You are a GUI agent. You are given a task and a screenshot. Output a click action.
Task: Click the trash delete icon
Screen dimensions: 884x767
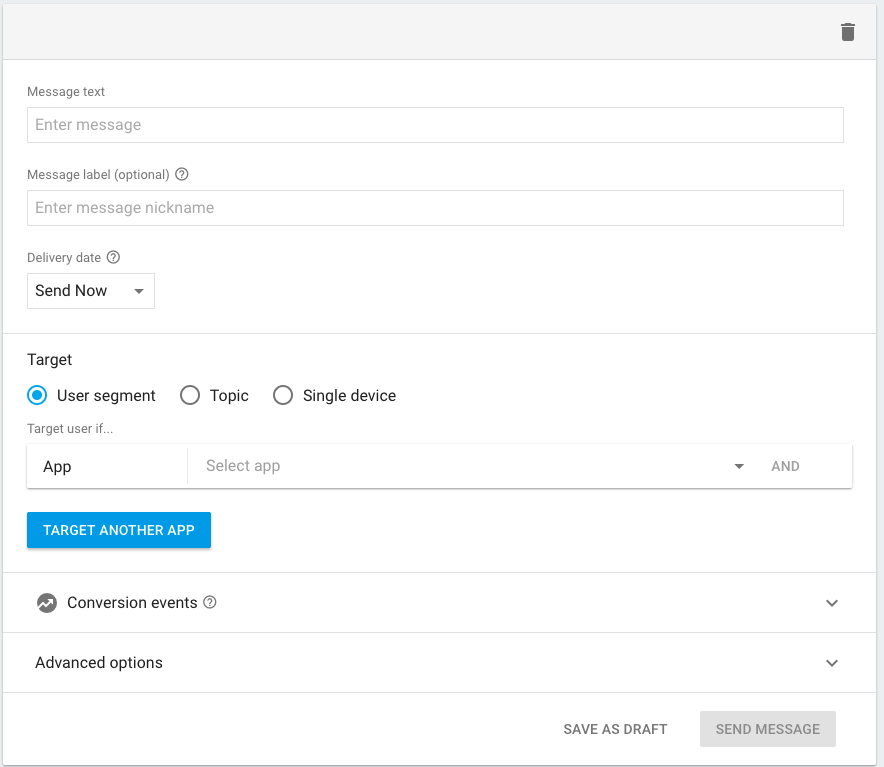[847, 32]
